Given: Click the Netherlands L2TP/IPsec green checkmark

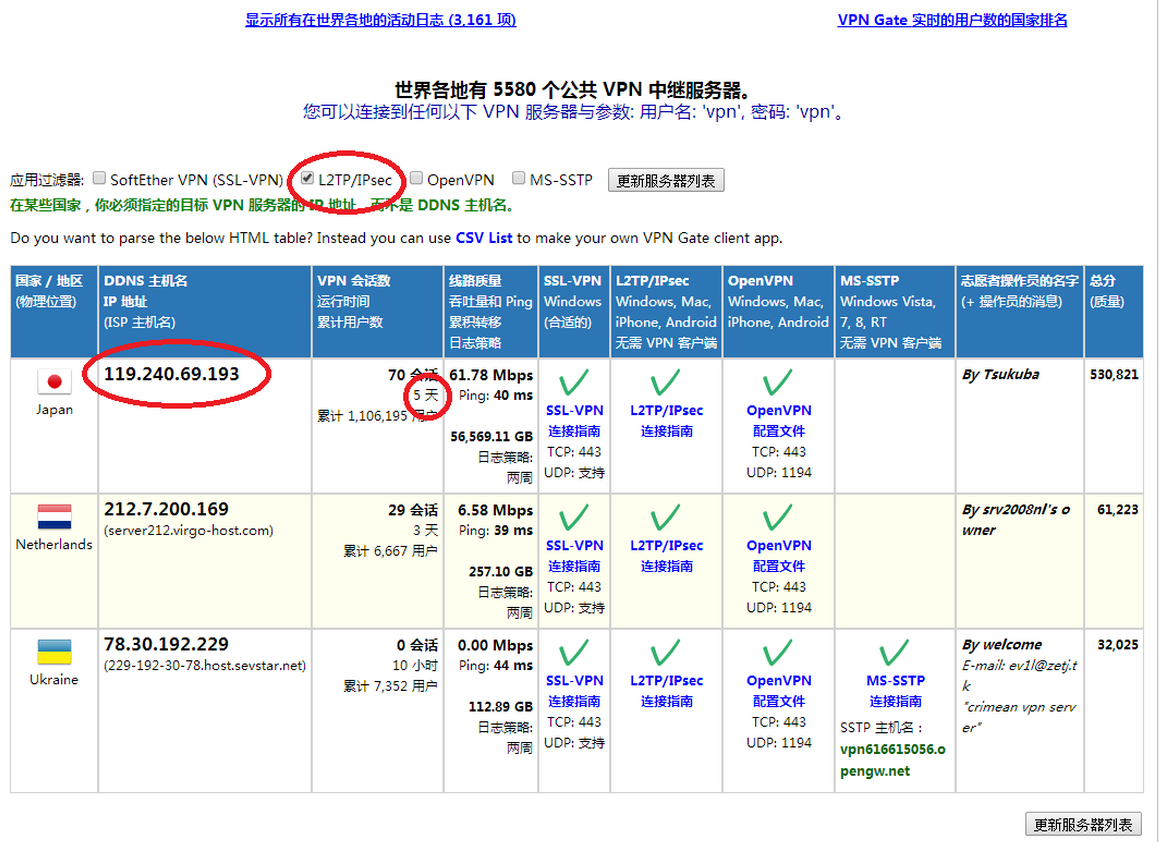Looking at the screenshot, I should point(665,517).
